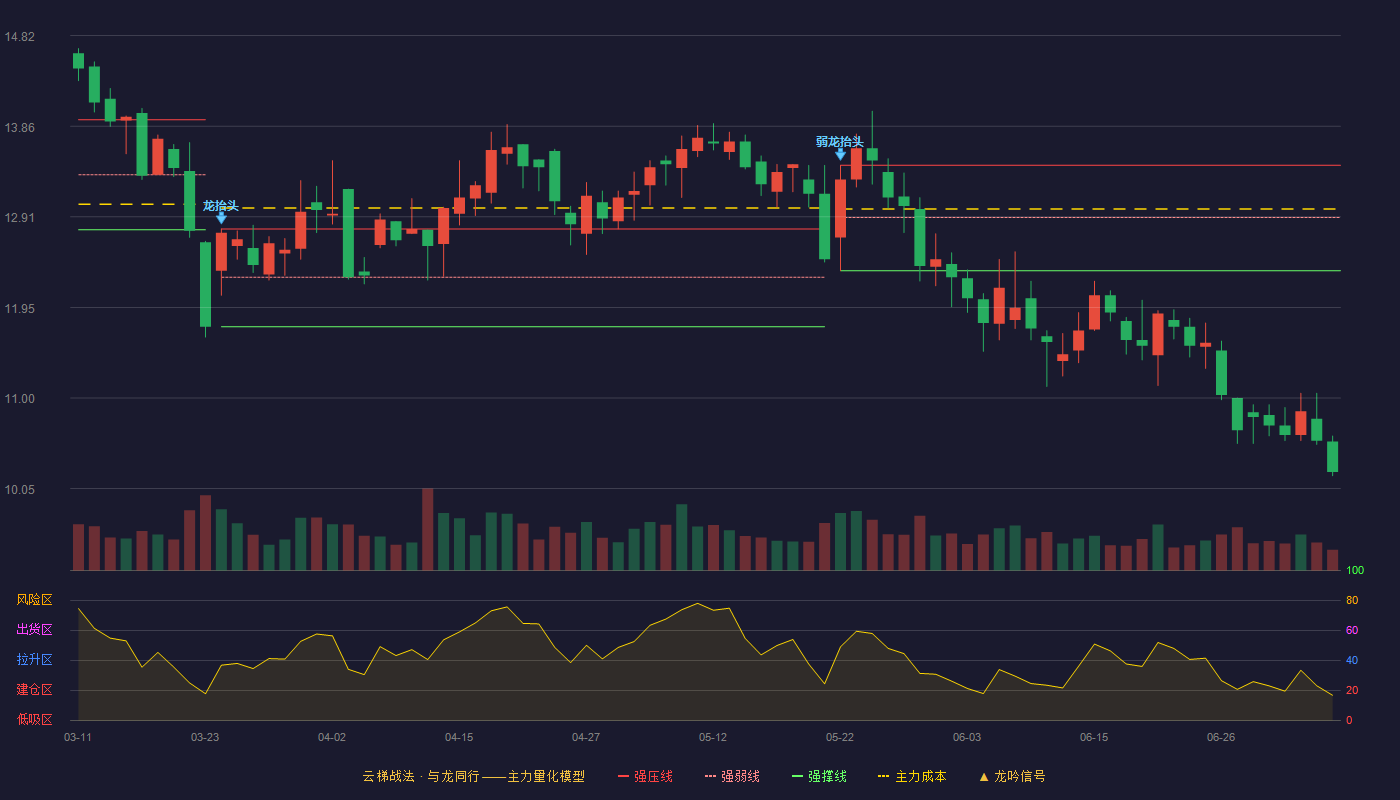Viewport: 1400px width, 800px height.
Task: Click the 03-11 date label
Action: tap(78, 737)
